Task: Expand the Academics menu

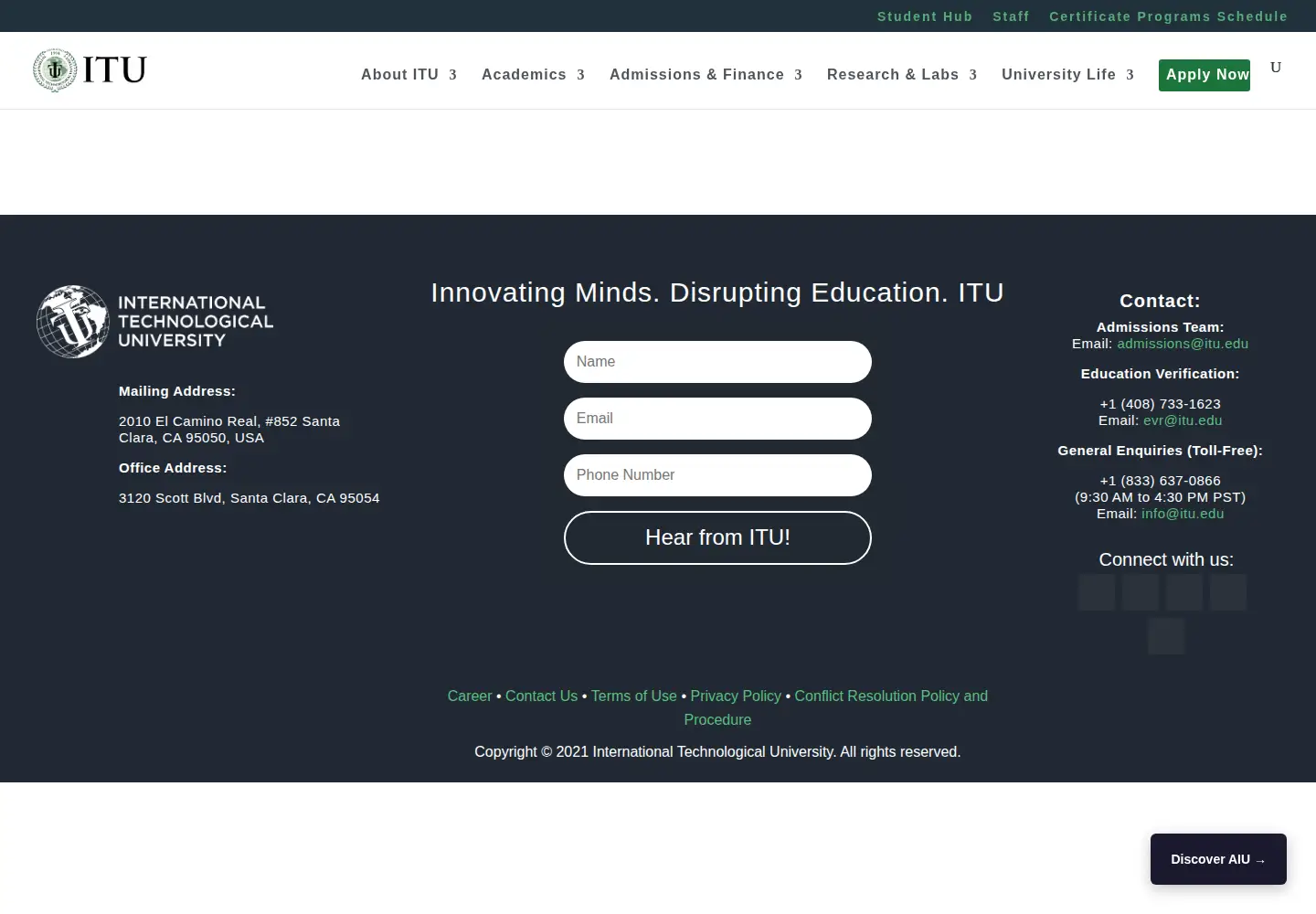Action: click(533, 75)
